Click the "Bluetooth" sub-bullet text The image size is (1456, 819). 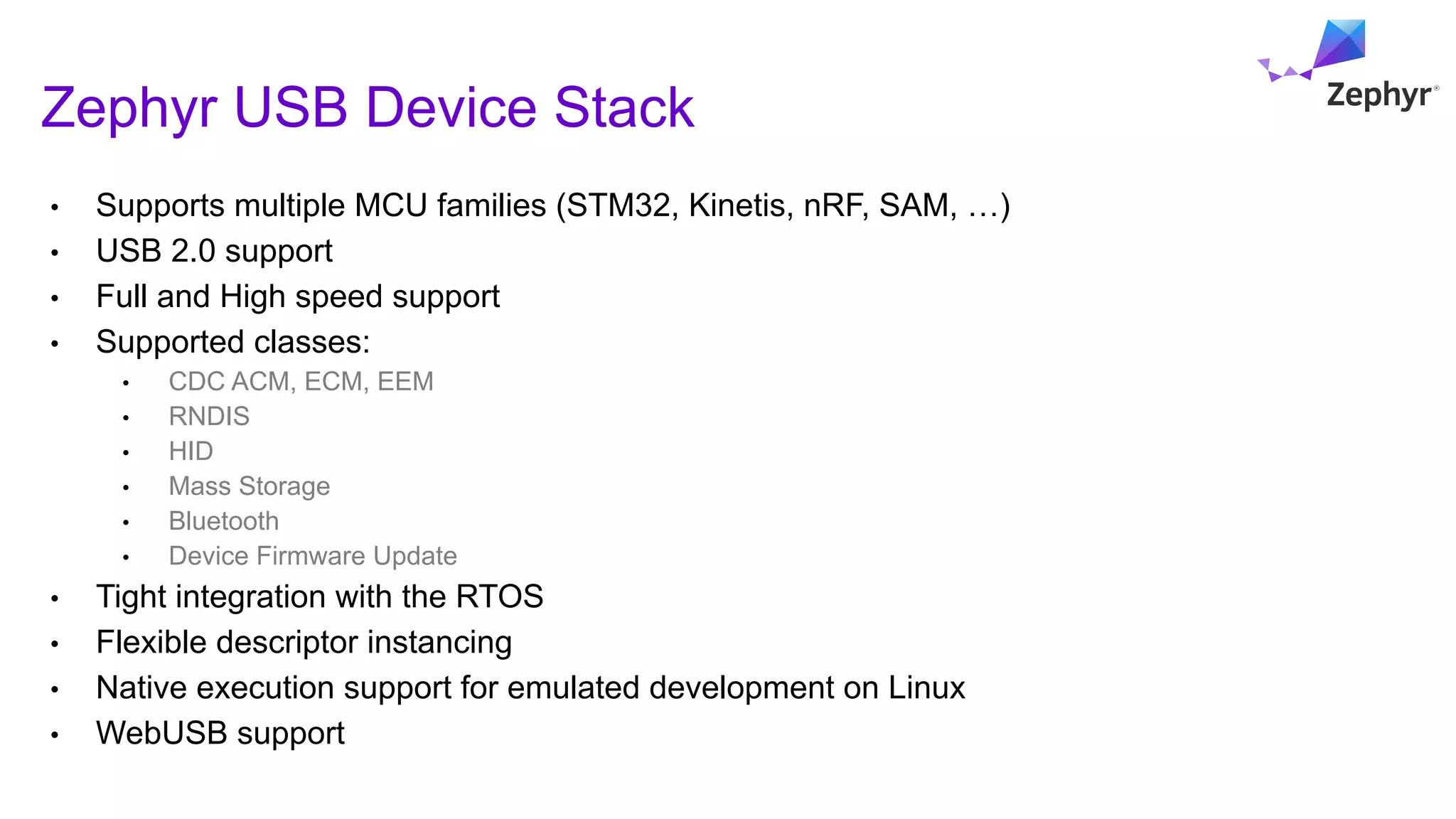coord(223,521)
